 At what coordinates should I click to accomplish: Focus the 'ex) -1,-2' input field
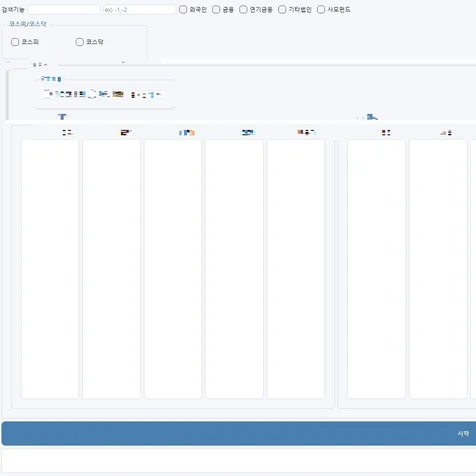(139, 10)
